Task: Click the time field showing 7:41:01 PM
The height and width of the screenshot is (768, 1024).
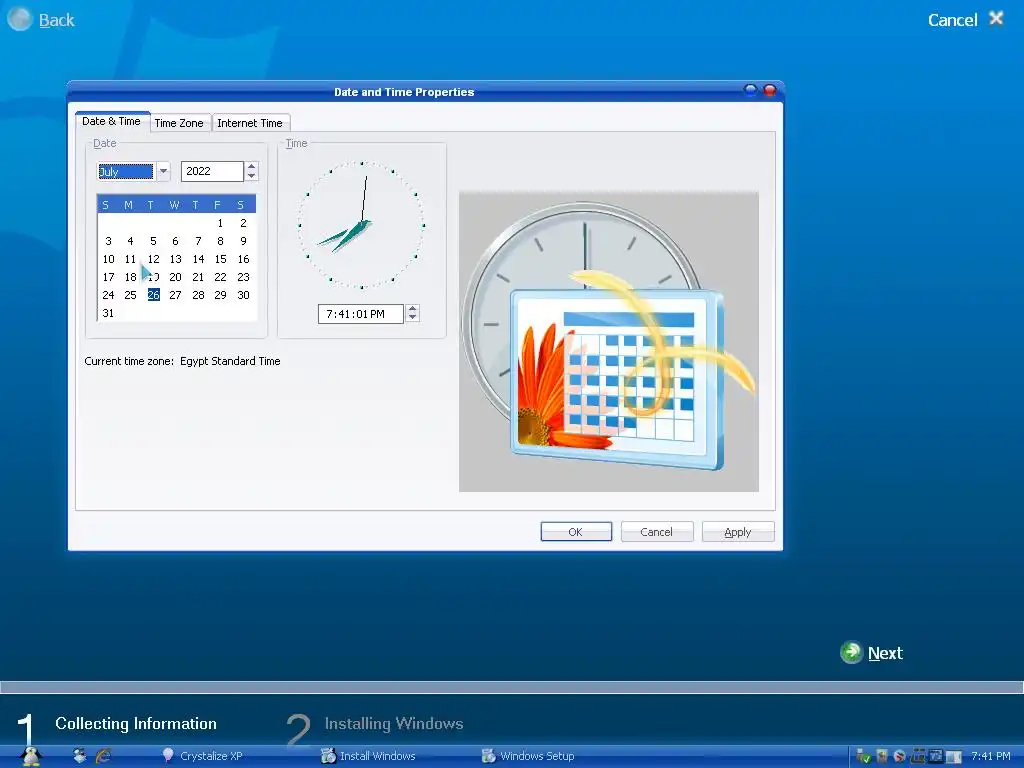Action: pyautogui.click(x=361, y=313)
